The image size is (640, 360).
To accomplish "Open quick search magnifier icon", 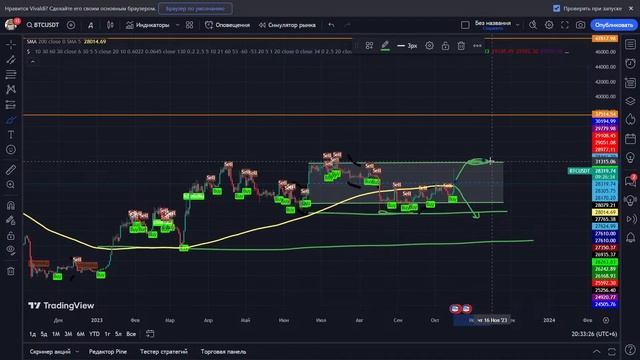I will point(533,25).
